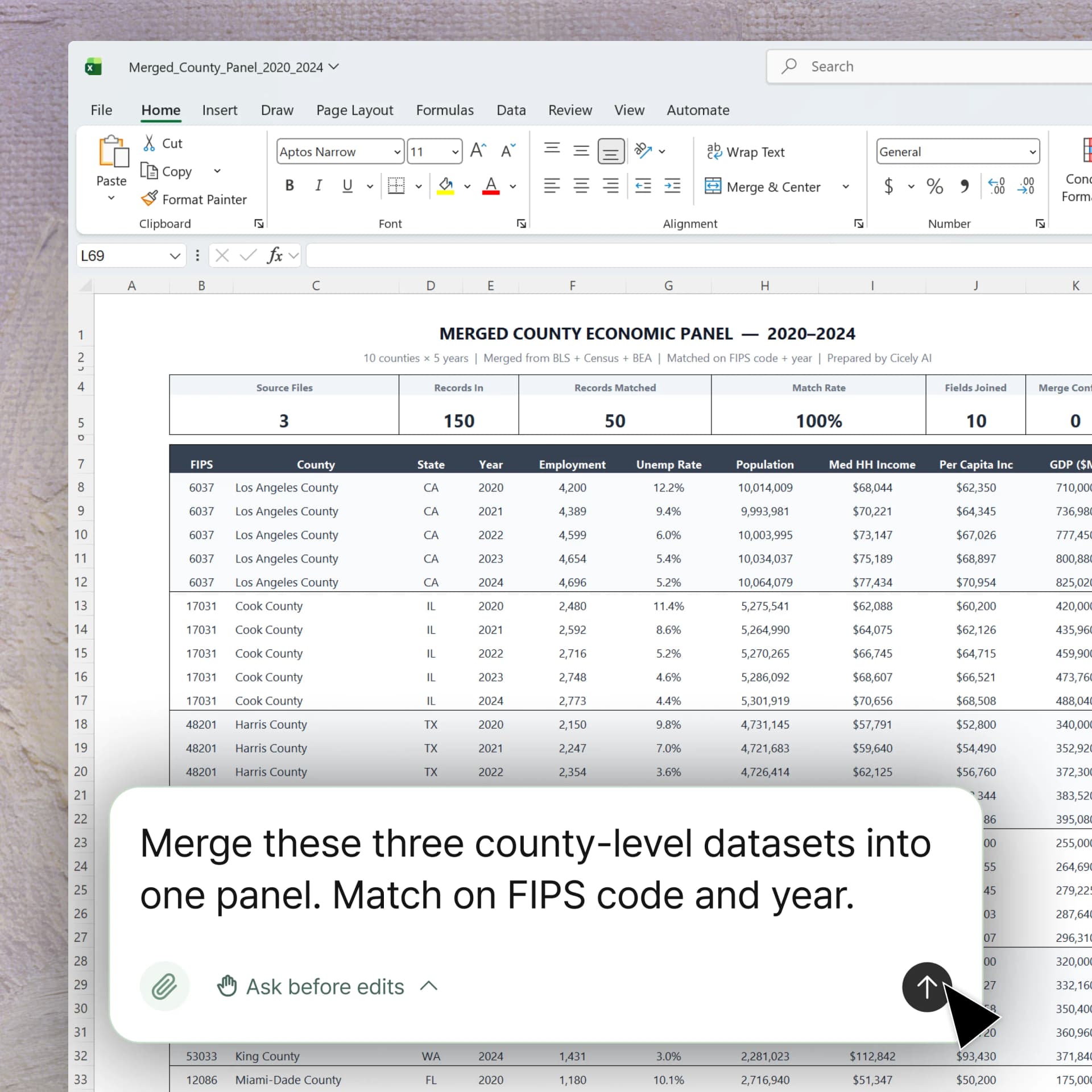This screenshot has width=1092, height=1092.
Task: Apply percent number format
Action: click(933, 187)
